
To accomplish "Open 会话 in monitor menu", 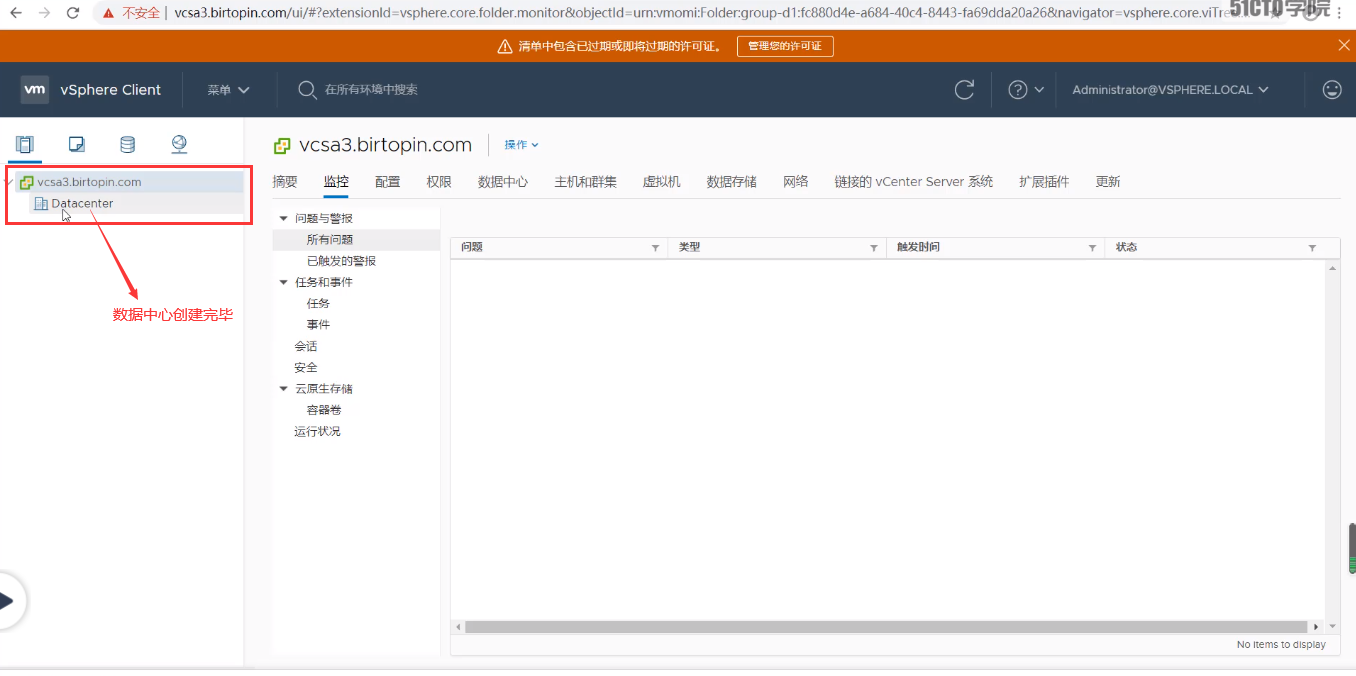I will [x=306, y=346].
